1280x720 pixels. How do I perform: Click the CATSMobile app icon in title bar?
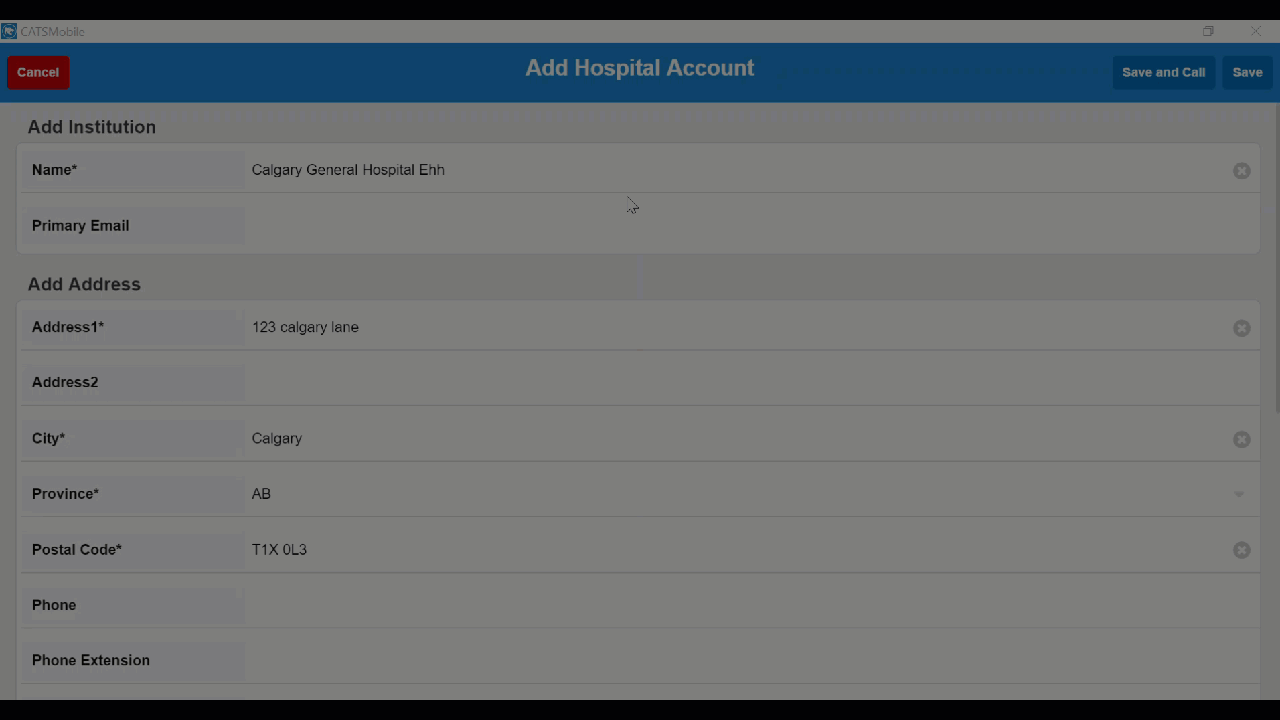coord(9,31)
